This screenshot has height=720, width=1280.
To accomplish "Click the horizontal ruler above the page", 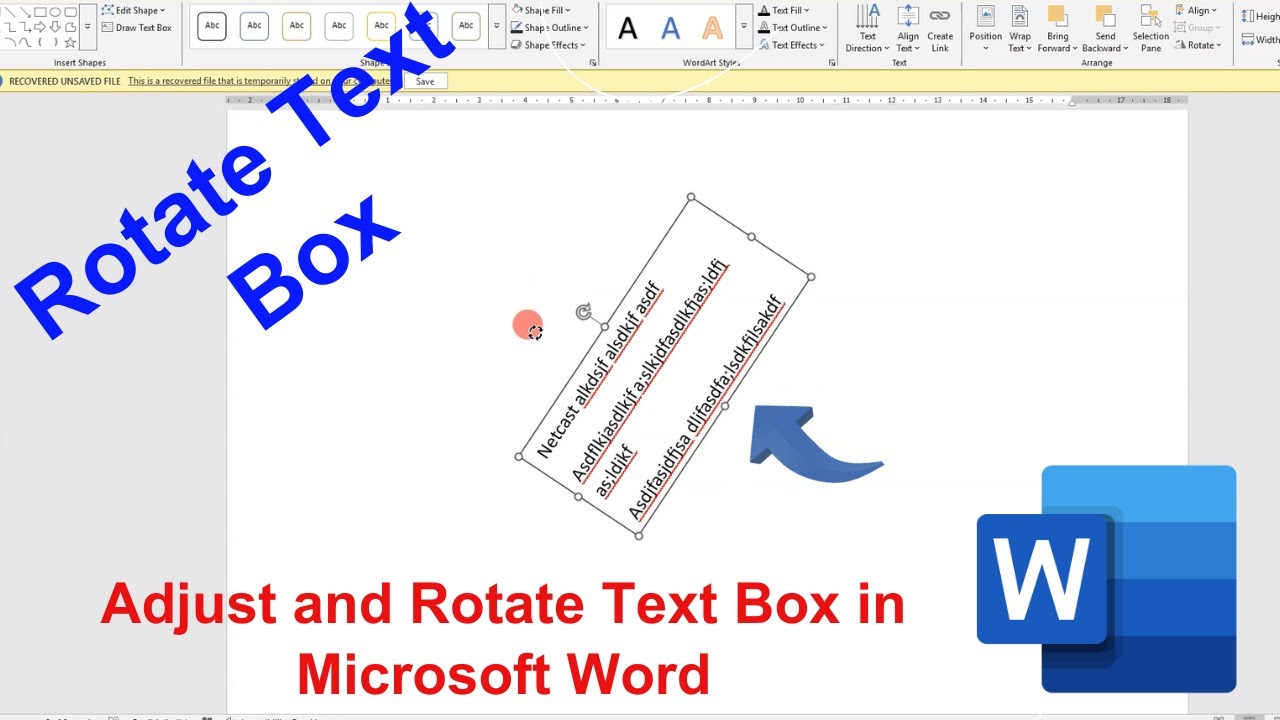I will point(707,101).
